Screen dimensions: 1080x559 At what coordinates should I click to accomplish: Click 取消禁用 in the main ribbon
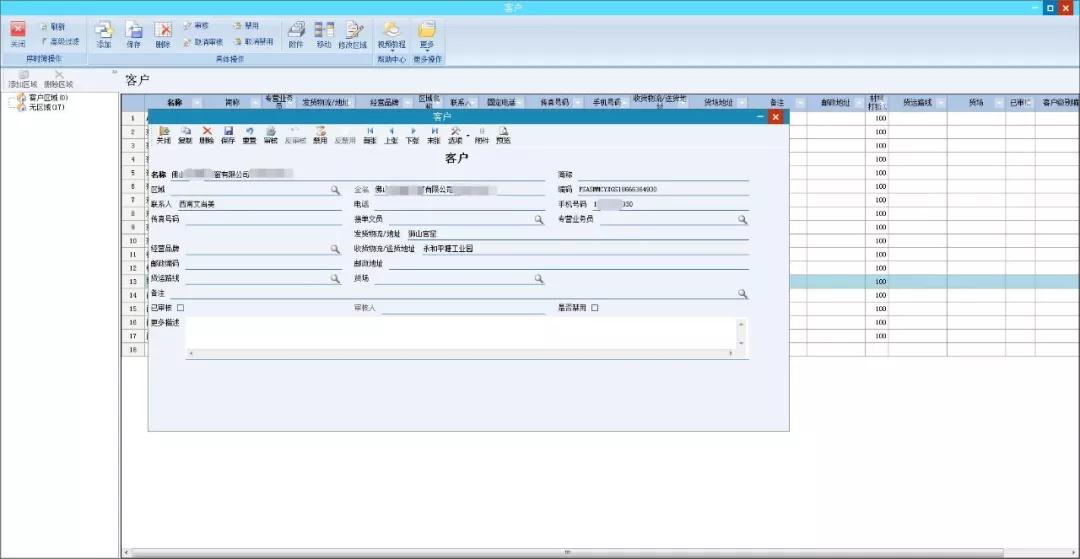pyautogui.click(x=253, y=42)
